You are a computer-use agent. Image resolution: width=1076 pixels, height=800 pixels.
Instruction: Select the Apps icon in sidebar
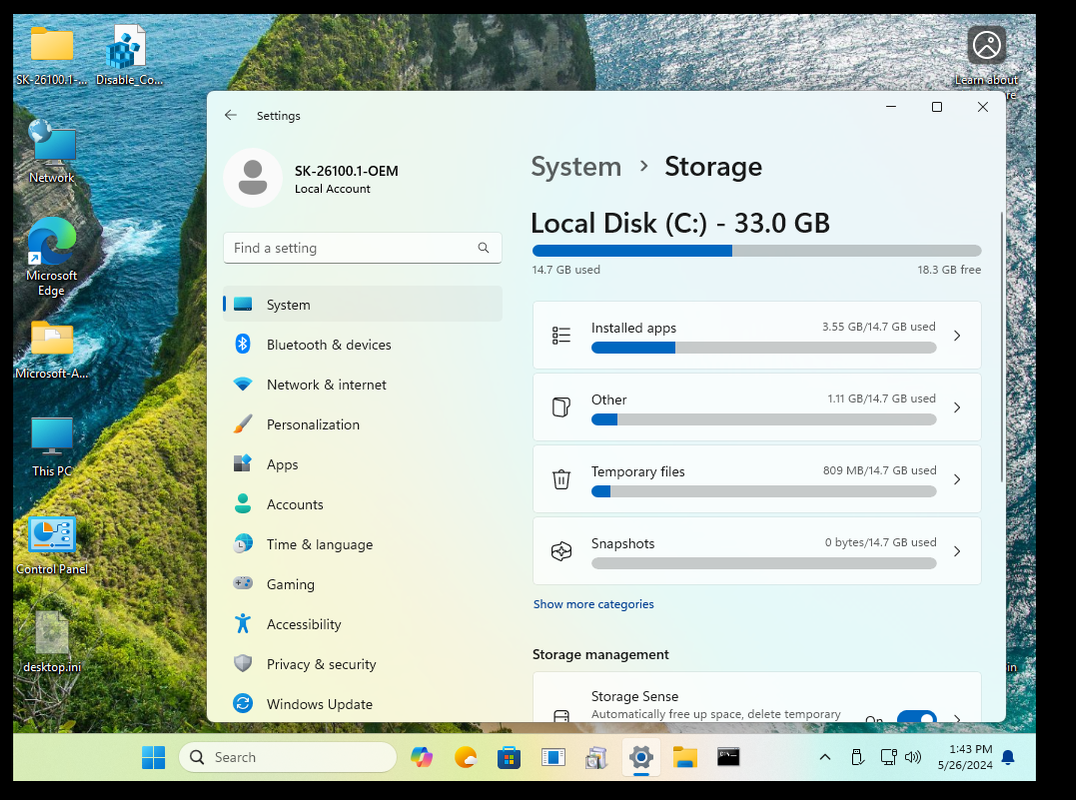pos(243,464)
